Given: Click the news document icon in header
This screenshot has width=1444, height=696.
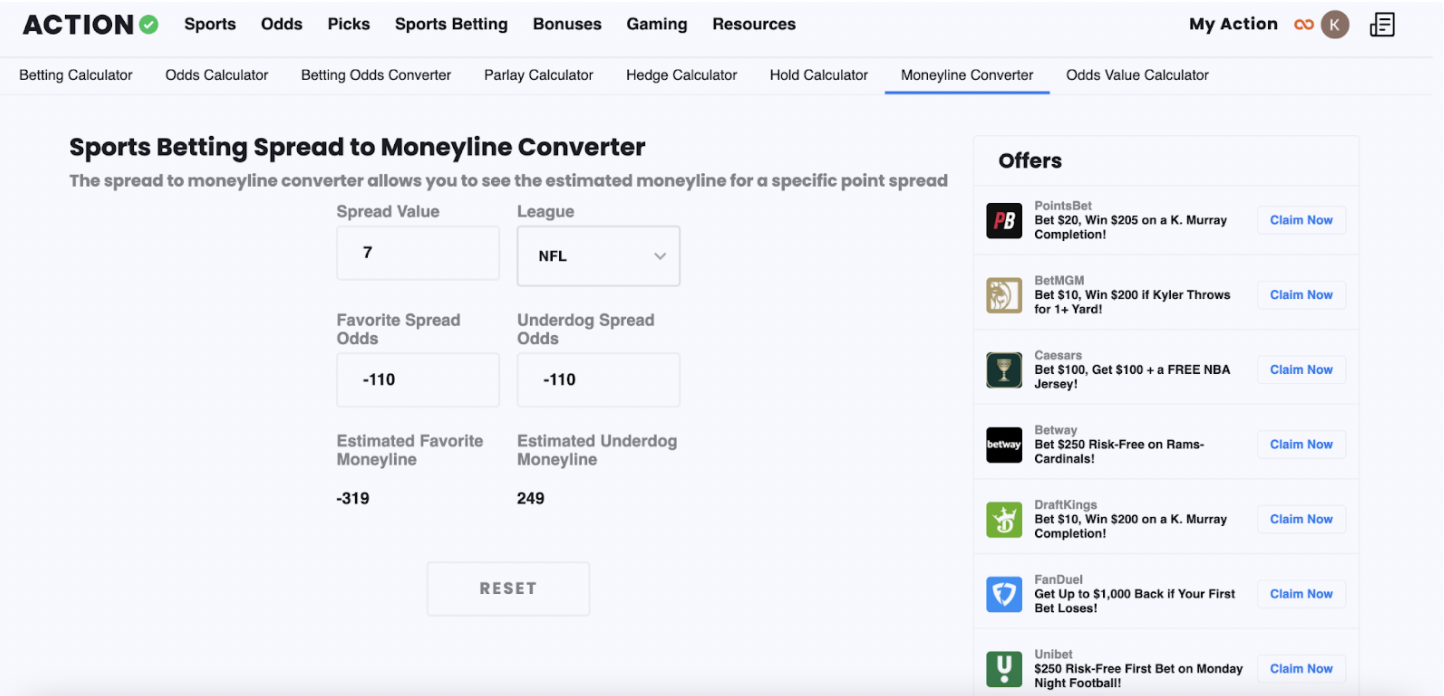Looking at the screenshot, I should click(x=1382, y=25).
